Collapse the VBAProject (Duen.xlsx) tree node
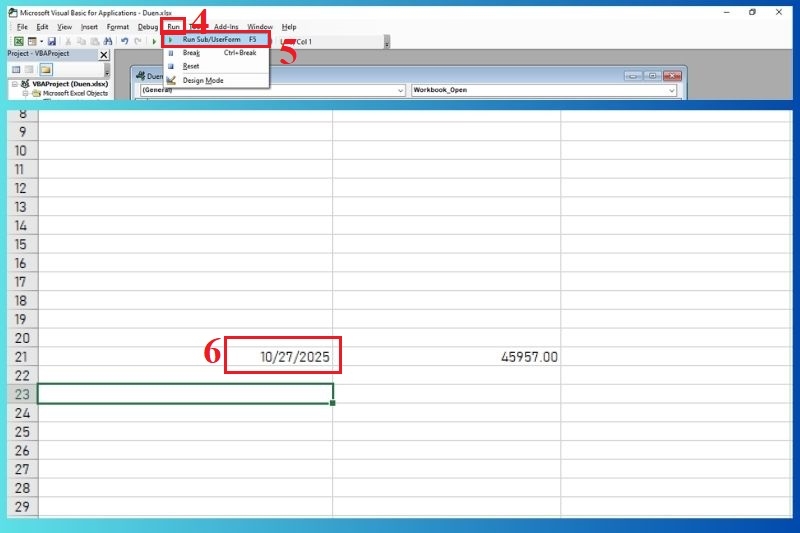Screen dimensions: 800x533 pos(15,84)
